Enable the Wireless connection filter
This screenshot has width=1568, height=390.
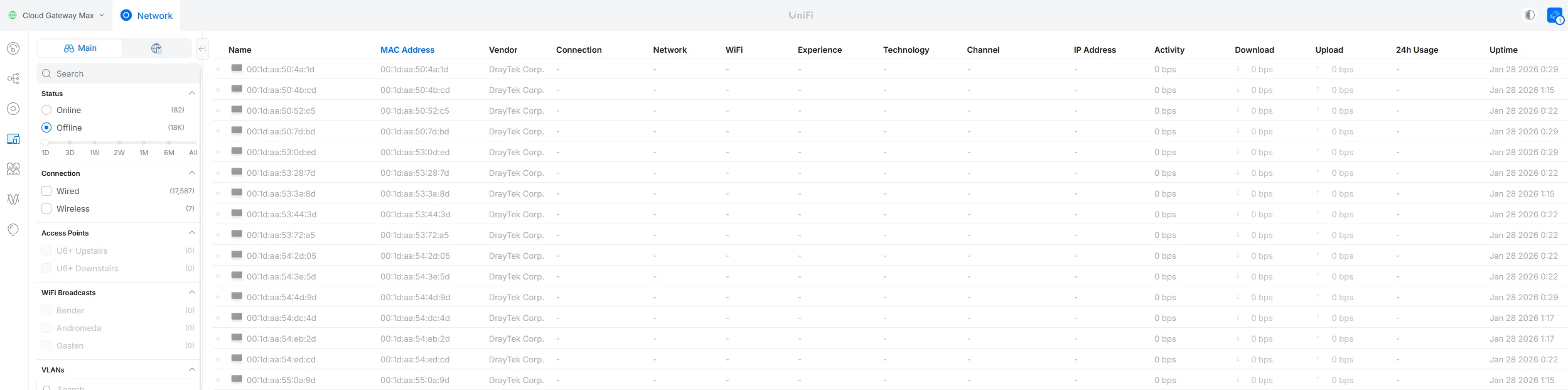[x=47, y=208]
